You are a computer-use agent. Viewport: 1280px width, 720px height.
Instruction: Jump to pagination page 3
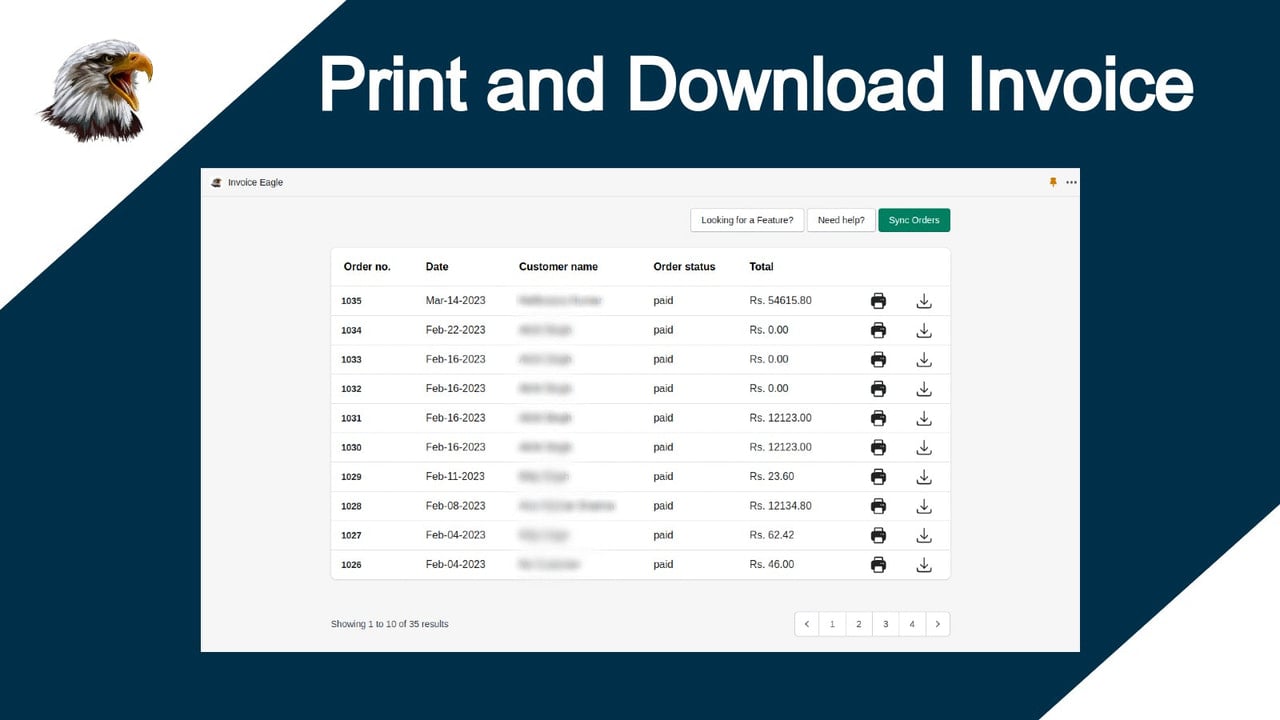(x=885, y=624)
